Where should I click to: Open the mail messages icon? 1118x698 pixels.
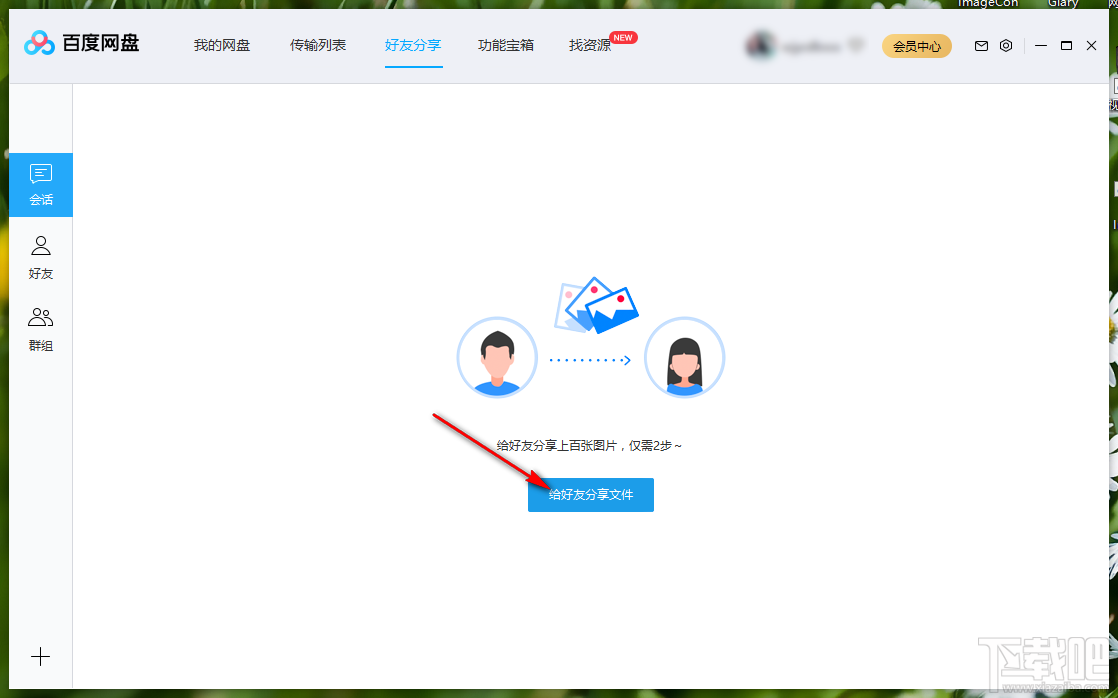click(981, 46)
